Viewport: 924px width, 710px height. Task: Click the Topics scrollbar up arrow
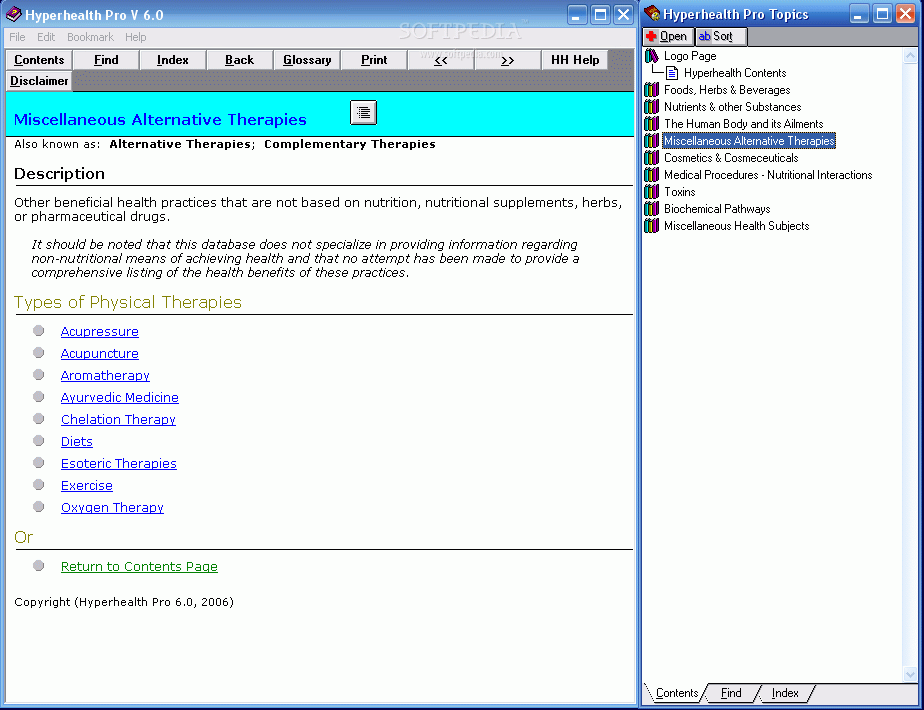pos(910,55)
